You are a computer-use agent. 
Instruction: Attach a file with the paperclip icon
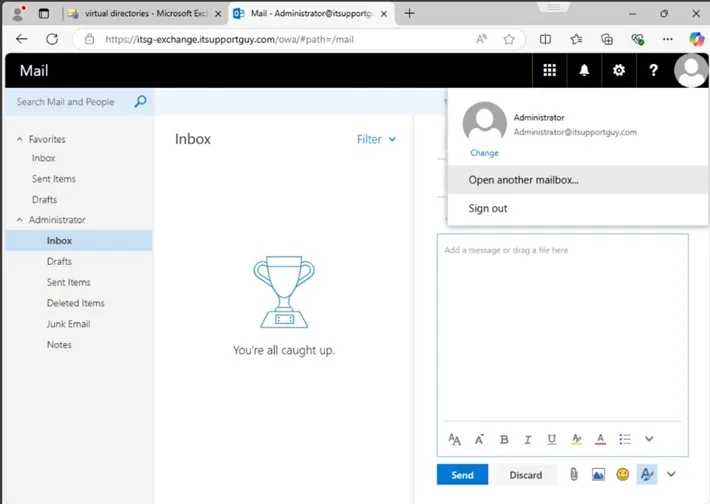point(574,475)
